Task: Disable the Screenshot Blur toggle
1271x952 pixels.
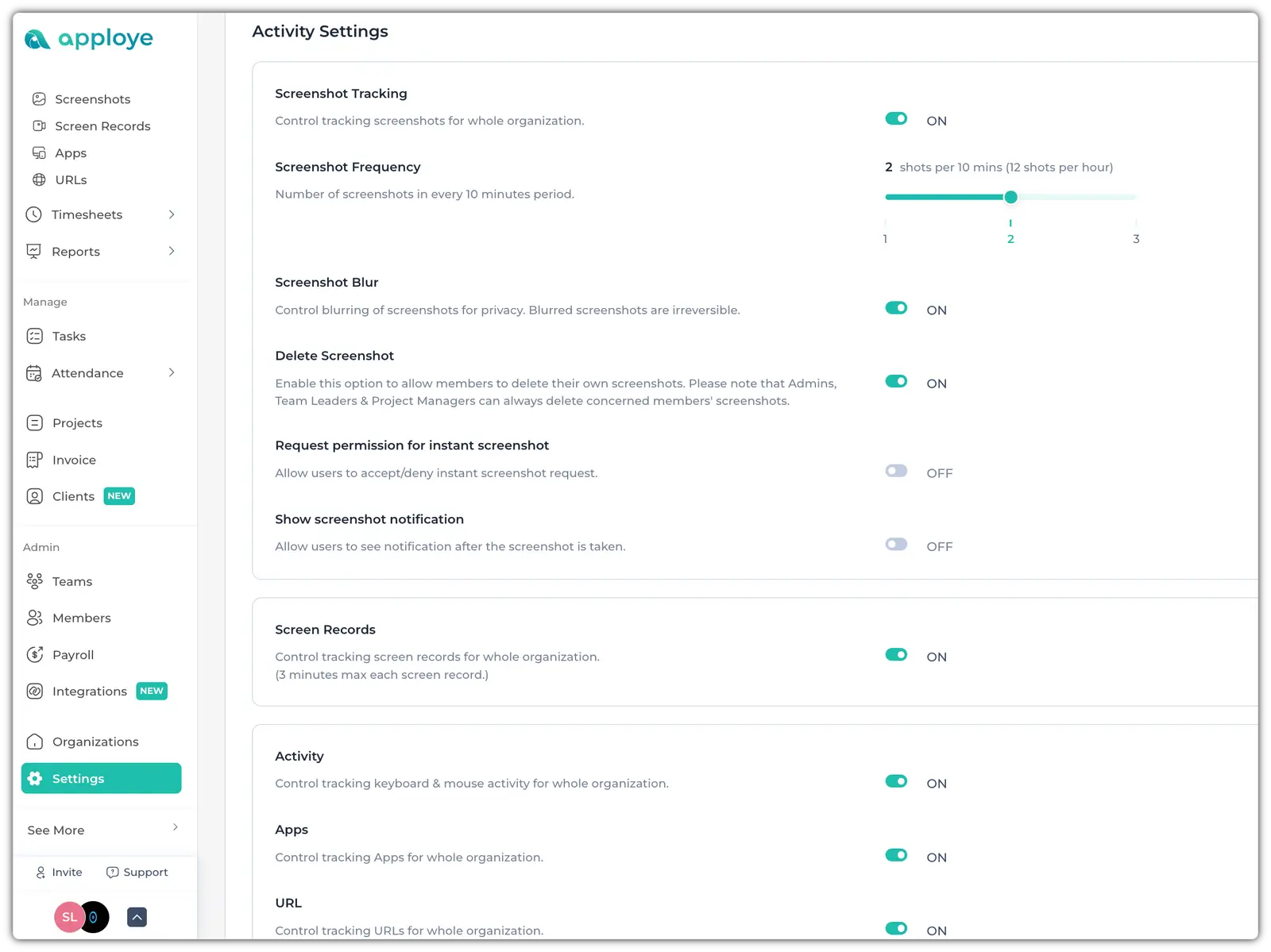Action: [x=896, y=308]
